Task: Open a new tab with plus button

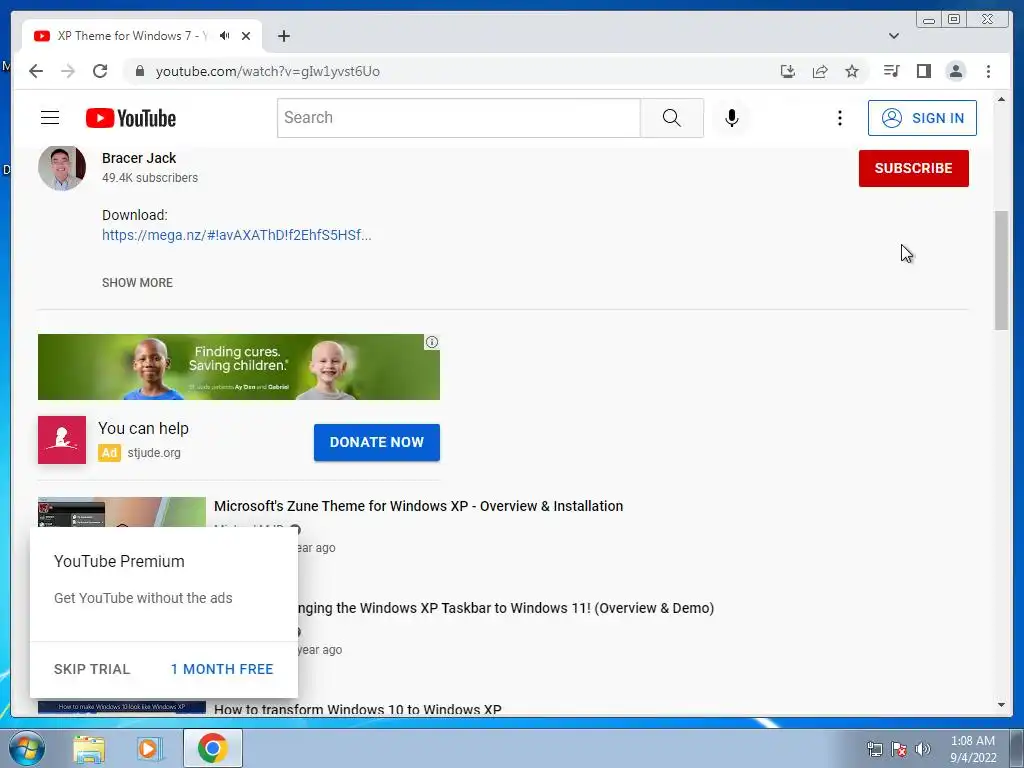Action: 283,36
